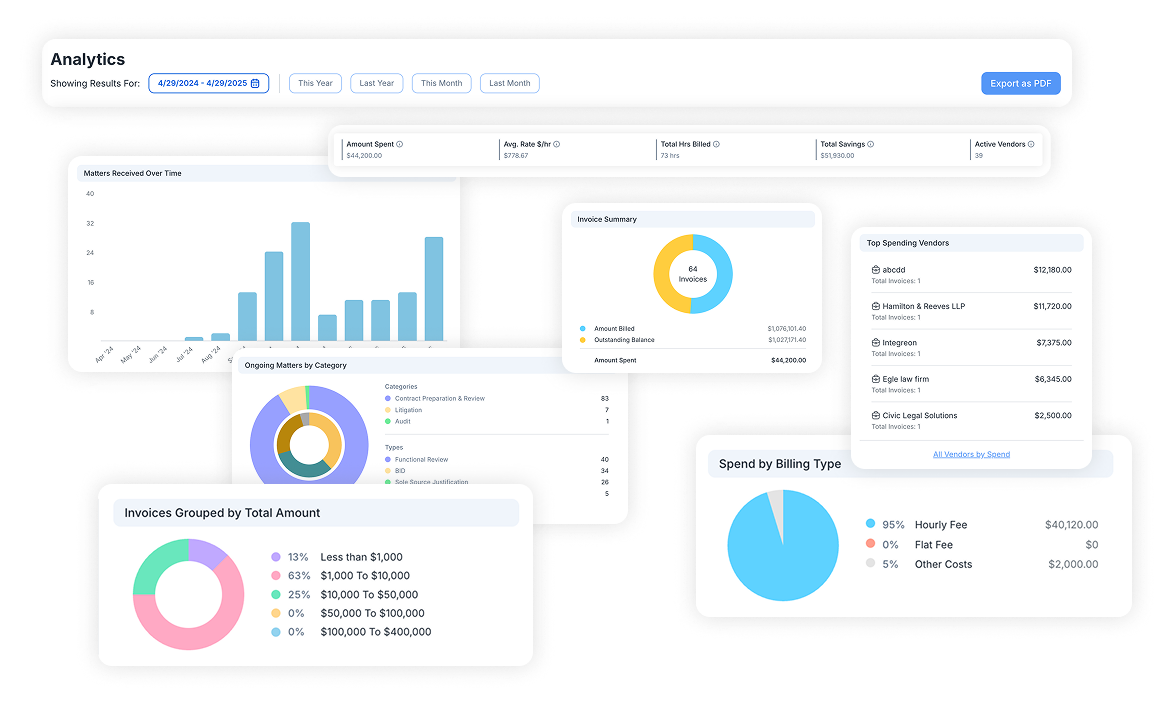
Task: Click the Top Spending Vendors card title
Action: tap(907, 243)
